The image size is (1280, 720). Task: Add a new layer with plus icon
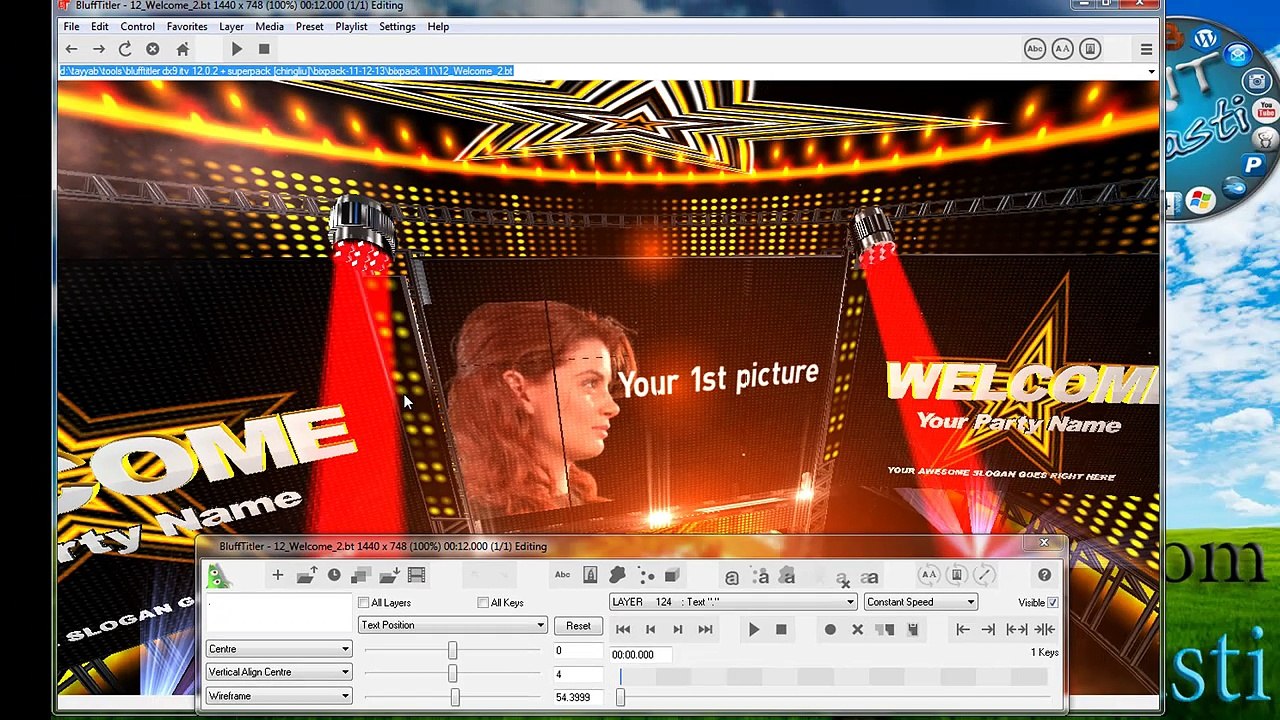(278, 575)
